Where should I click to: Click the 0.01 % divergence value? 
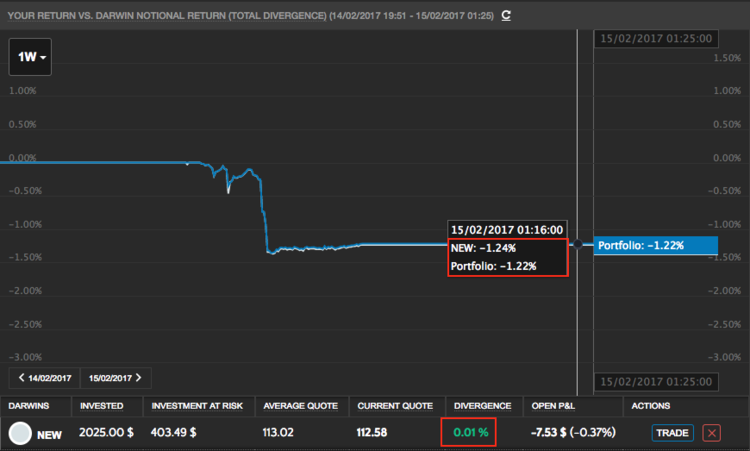pos(468,433)
